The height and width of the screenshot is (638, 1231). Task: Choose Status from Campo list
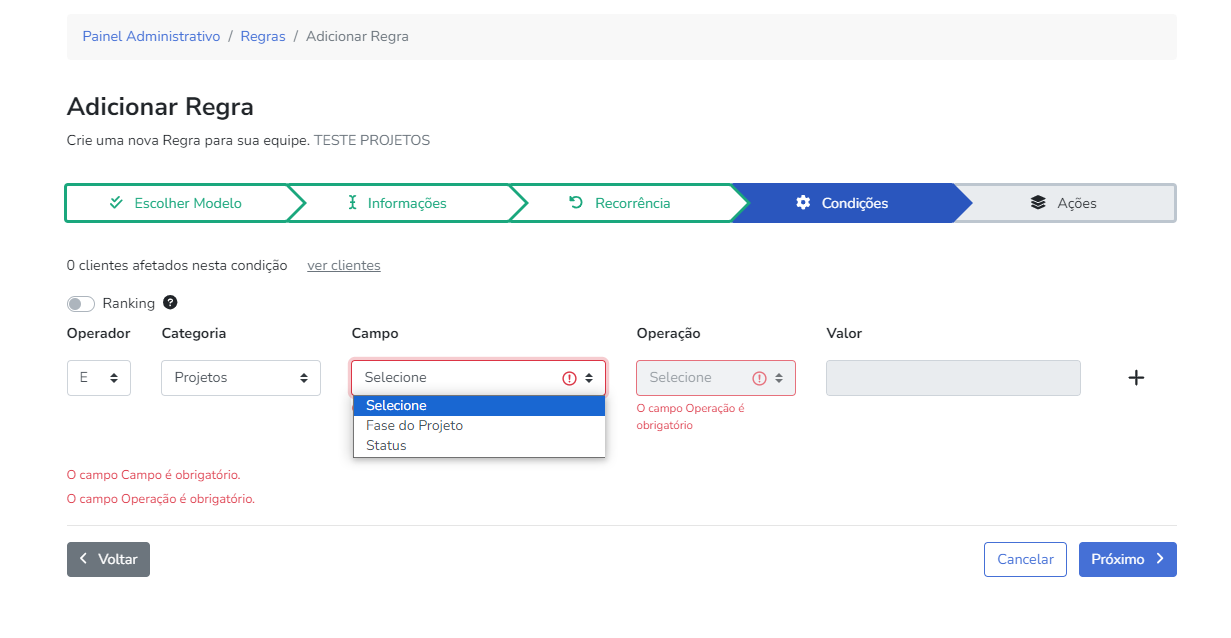[x=386, y=445]
